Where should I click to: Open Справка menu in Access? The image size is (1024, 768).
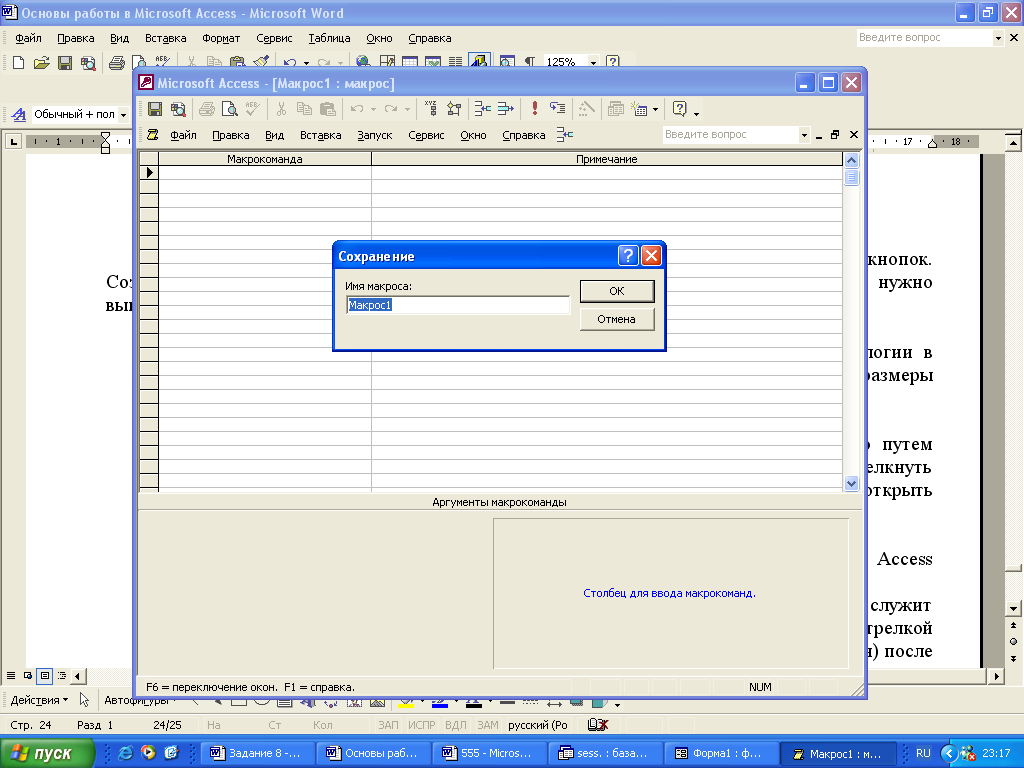[524, 135]
